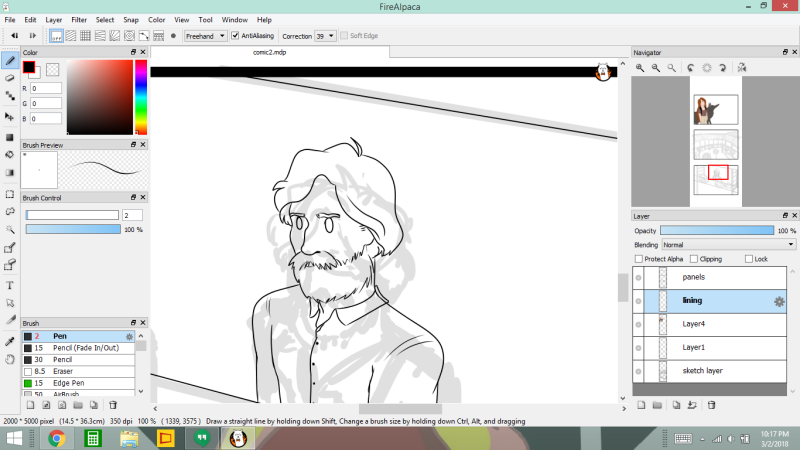Select the Pencil (Fade In/Out) brush
The width and height of the screenshot is (800, 450).
pos(80,347)
